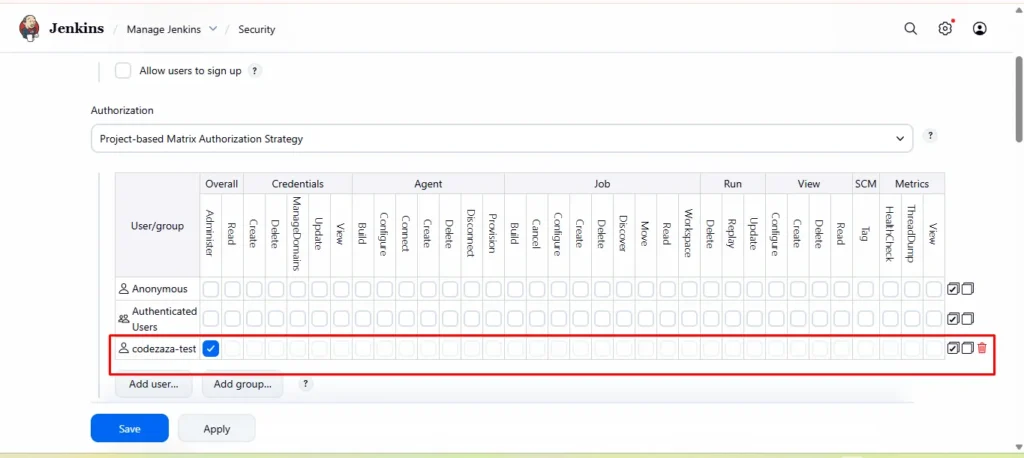Enable Allow users to sign up checkbox
1024x458 pixels.
[123, 71]
